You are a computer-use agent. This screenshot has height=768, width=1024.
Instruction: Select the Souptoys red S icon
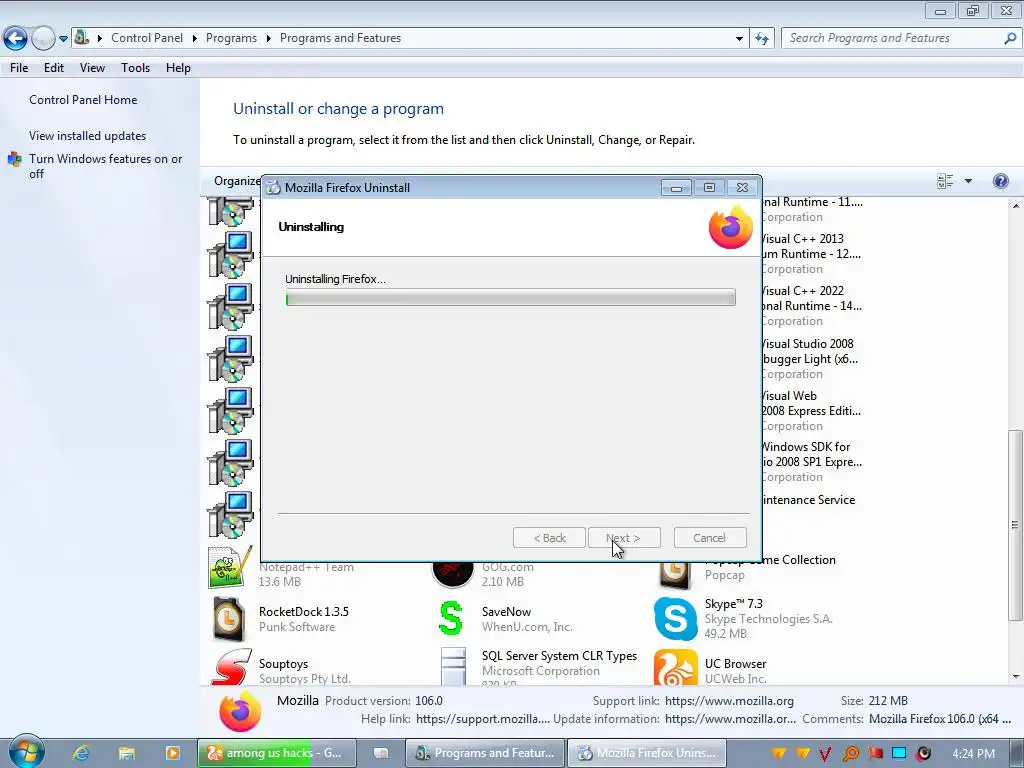coord(231,667)
